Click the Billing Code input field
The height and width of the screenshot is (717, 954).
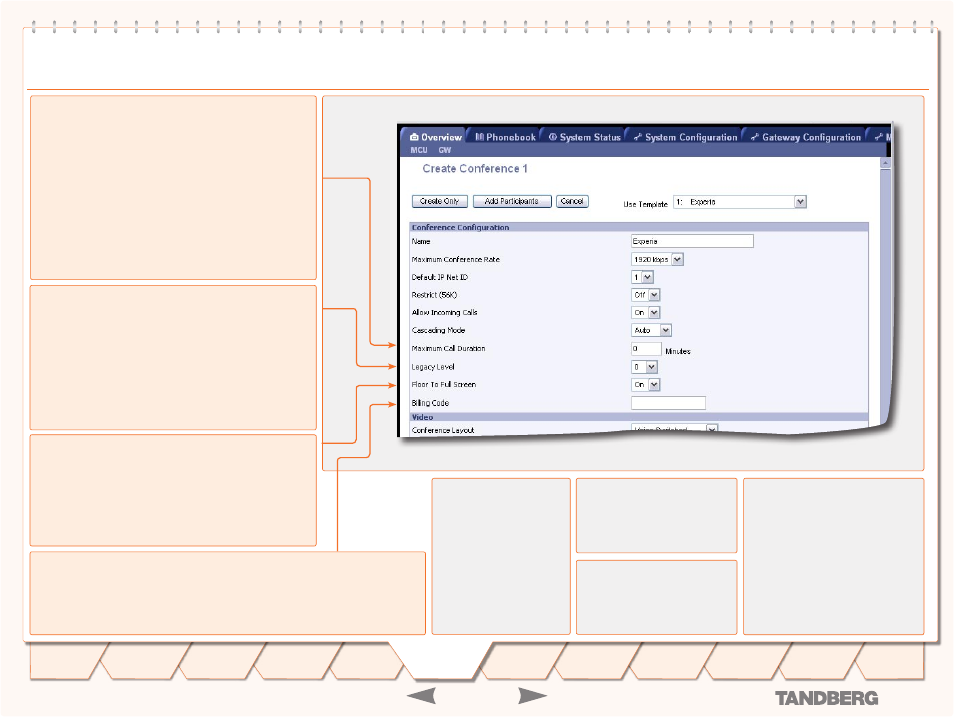(668, 403)
